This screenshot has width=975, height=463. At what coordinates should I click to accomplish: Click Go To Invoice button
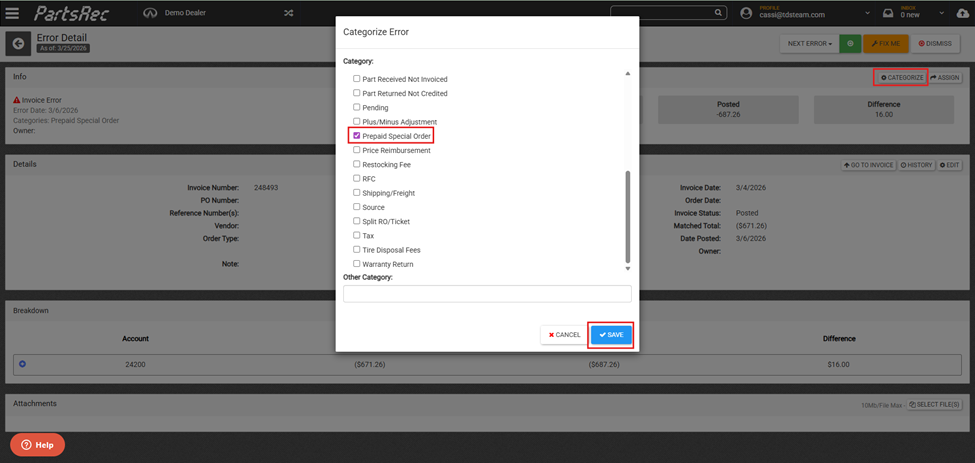click(869, 165)
